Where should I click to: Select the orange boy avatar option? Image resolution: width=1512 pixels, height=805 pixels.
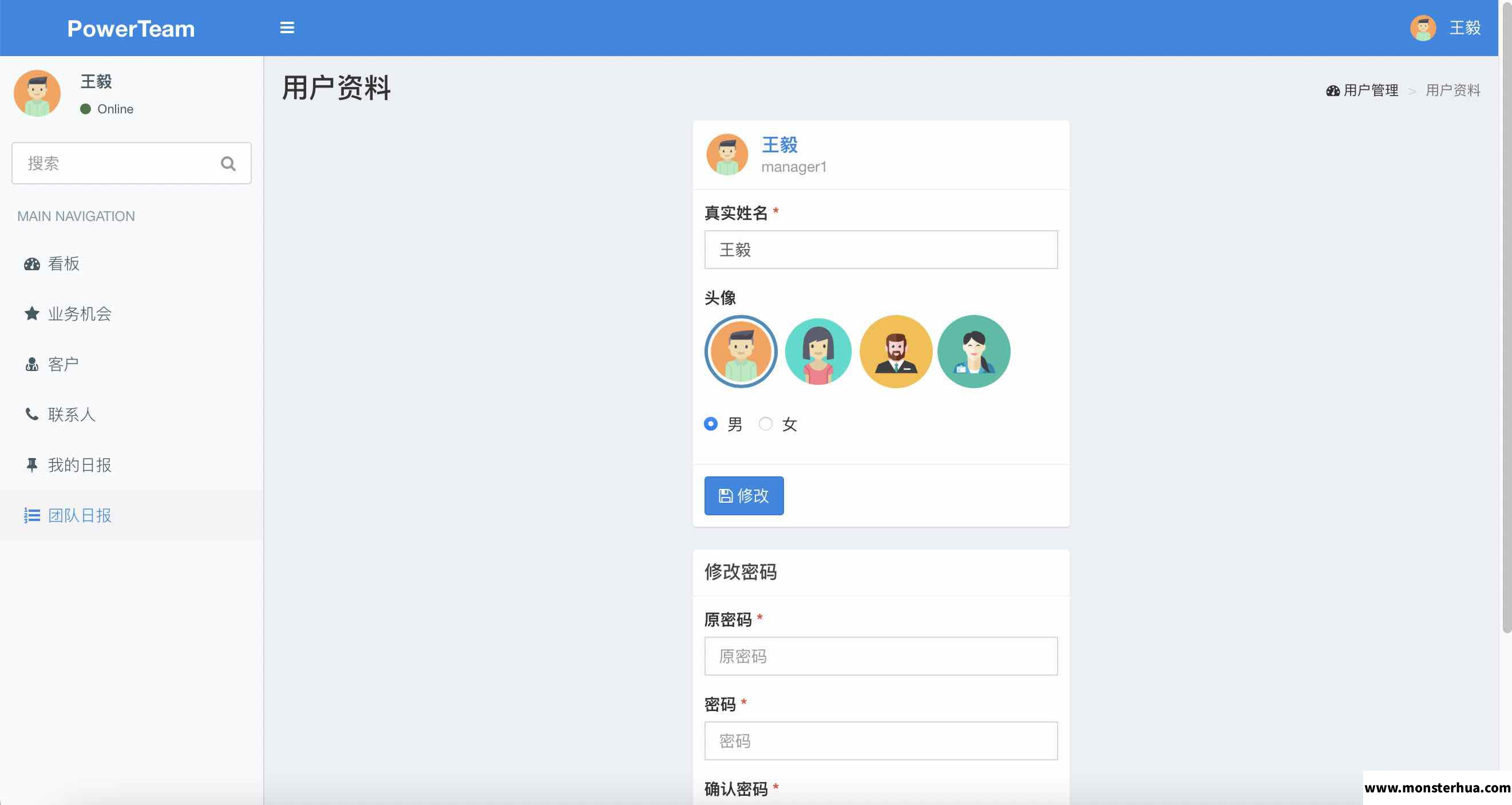[x=741, y=352]
